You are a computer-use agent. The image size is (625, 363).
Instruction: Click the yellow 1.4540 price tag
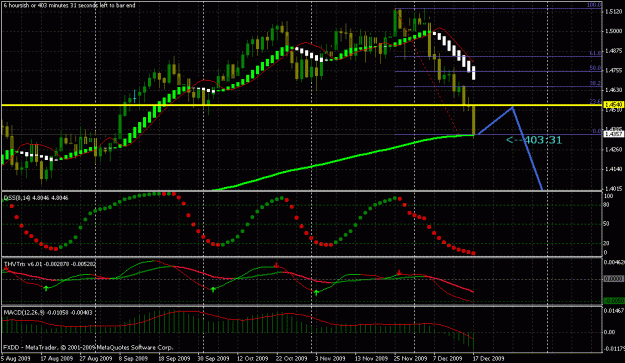pos(614,105)
